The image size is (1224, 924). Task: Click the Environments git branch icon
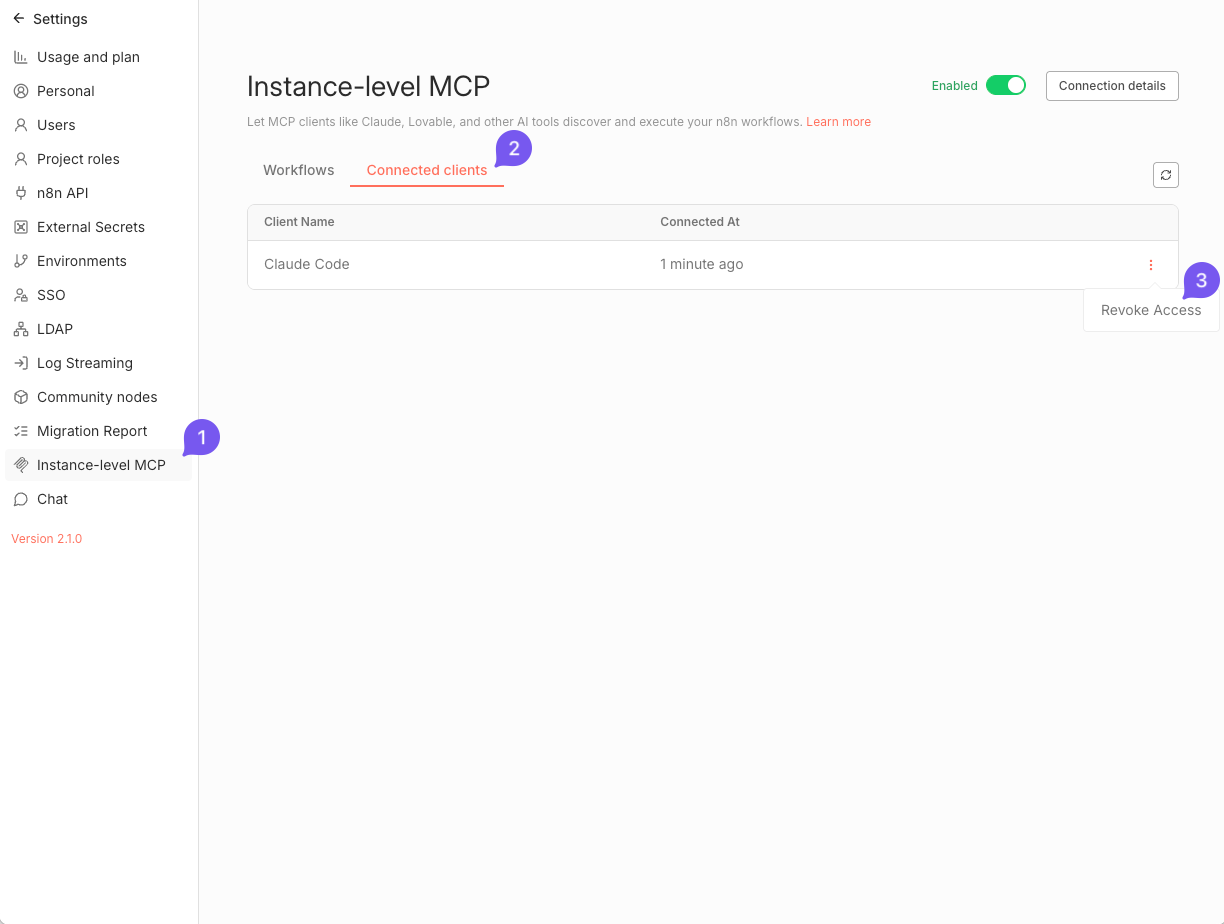pyautogui.click(x=18, y=261)
